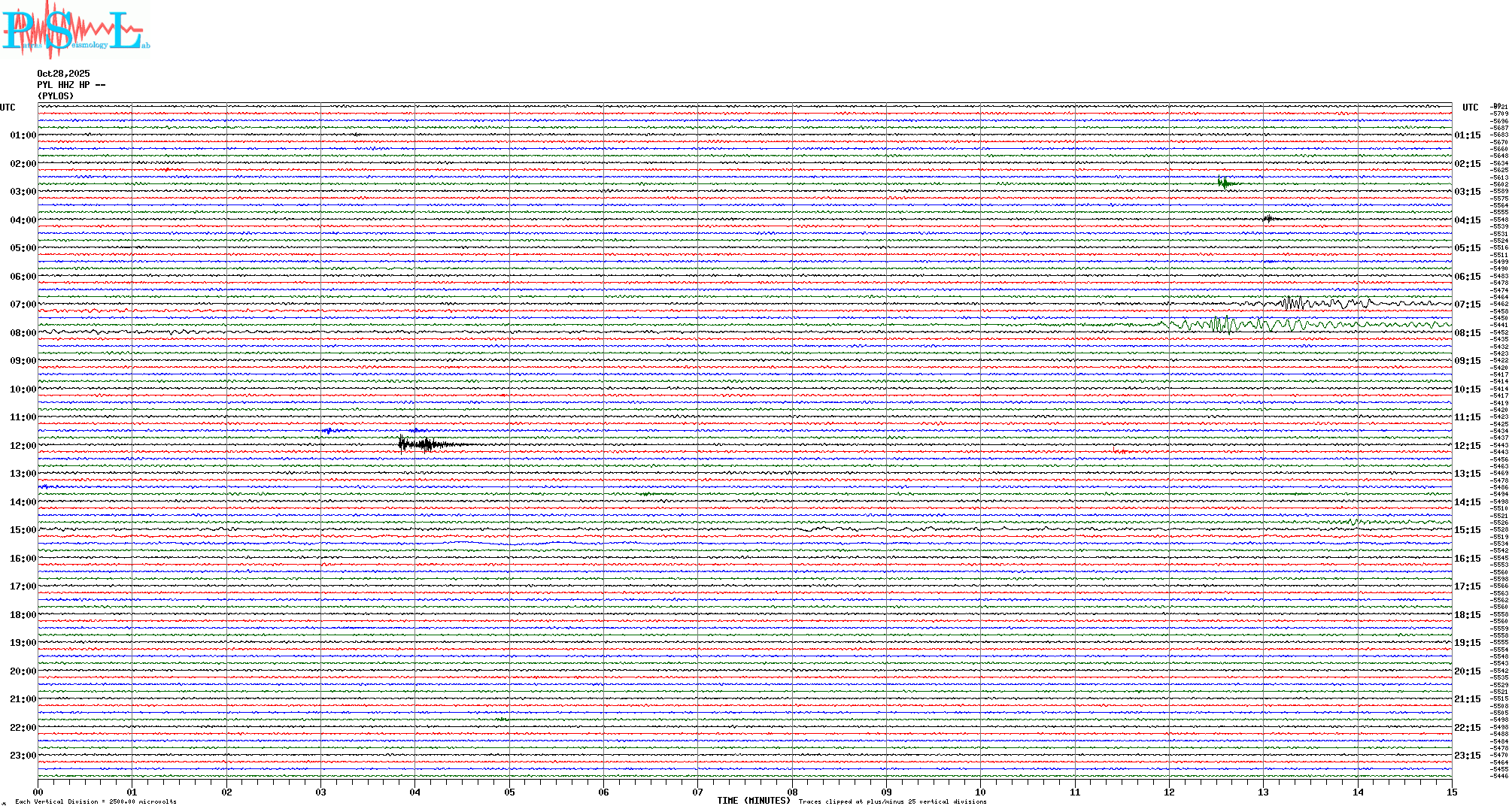Click minute marker 13 on the bottom axis
Viewport: 1512px width, 812px height.
(x=1264, y=792)
